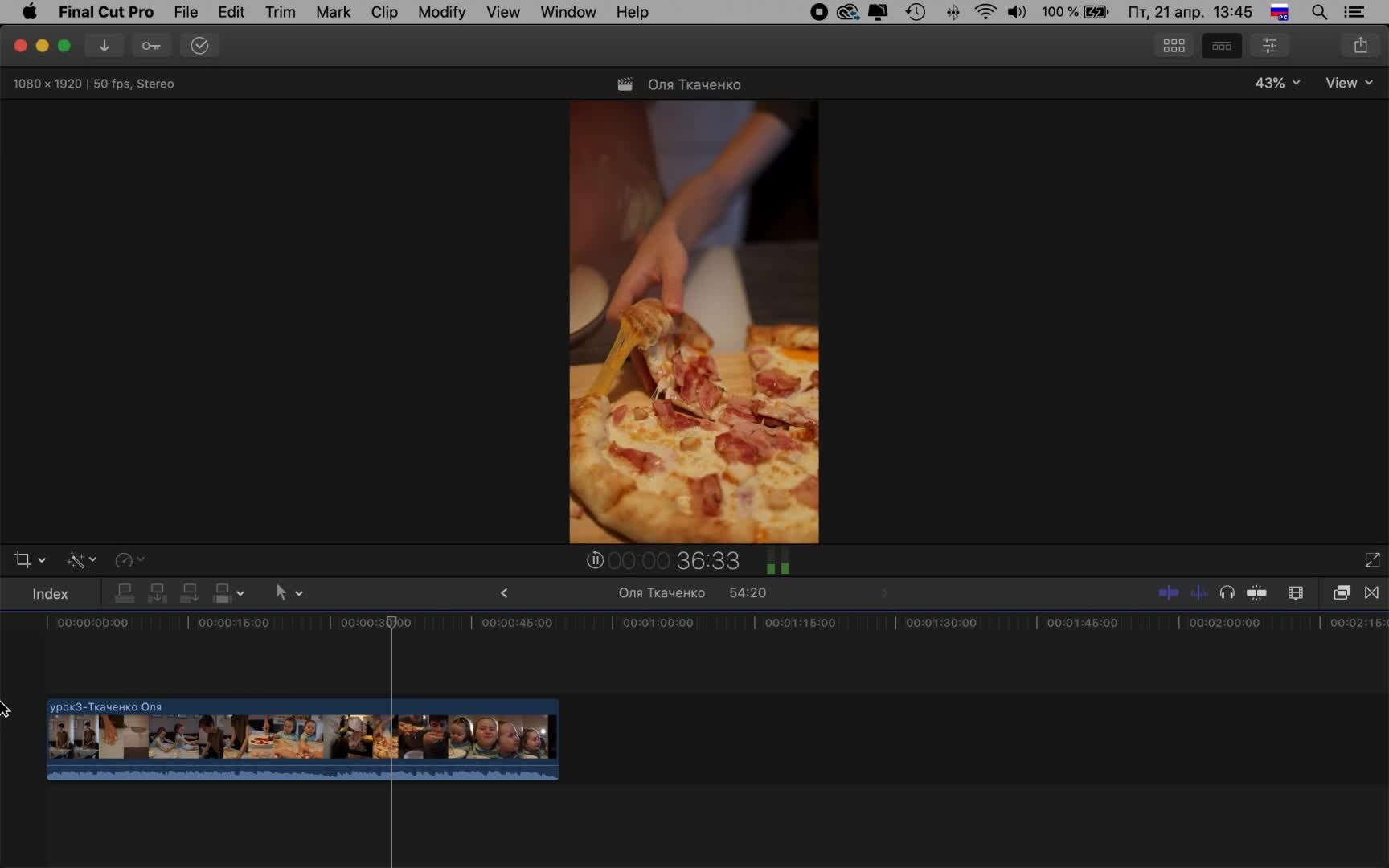Toggle the inspector panel visibility
This screenshot has width=1389, height=868.
1269,46
